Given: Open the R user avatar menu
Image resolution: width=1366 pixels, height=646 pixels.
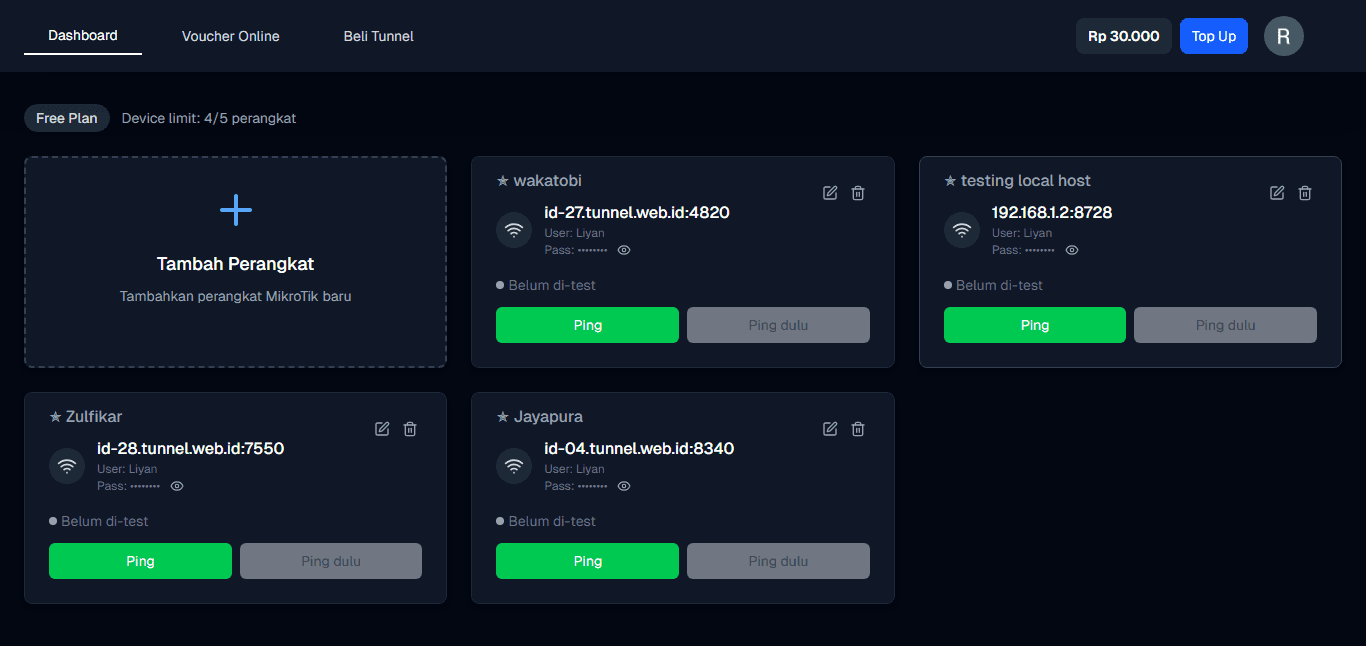Looking at the screenshot, I should pos(1283,36).
